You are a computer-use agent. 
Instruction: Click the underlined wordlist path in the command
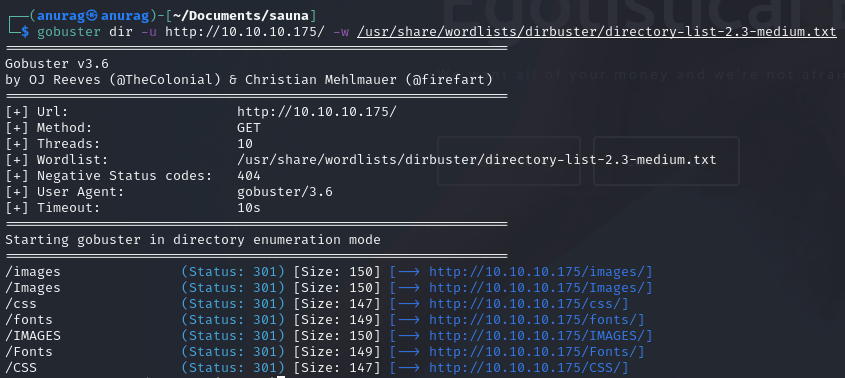[x=597, y=32]
